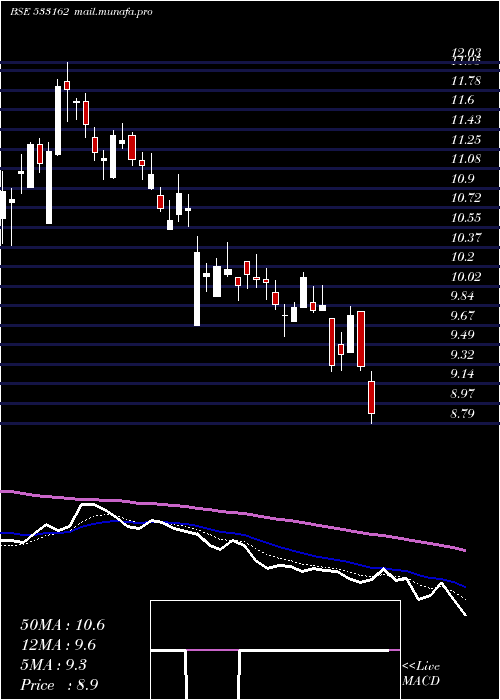Screen dimensions: 500x700
Task: Click the '50MA : 10.6' readout
Action: (x=62, y=625)
